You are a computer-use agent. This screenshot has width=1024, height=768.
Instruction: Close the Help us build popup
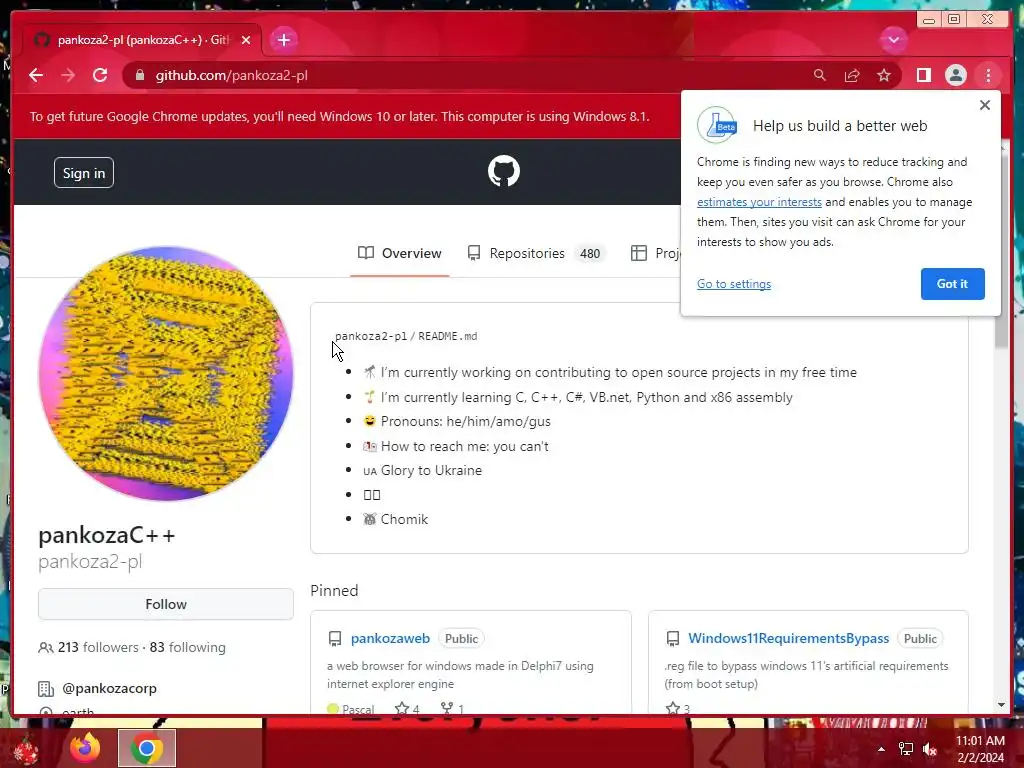[985, 105]
